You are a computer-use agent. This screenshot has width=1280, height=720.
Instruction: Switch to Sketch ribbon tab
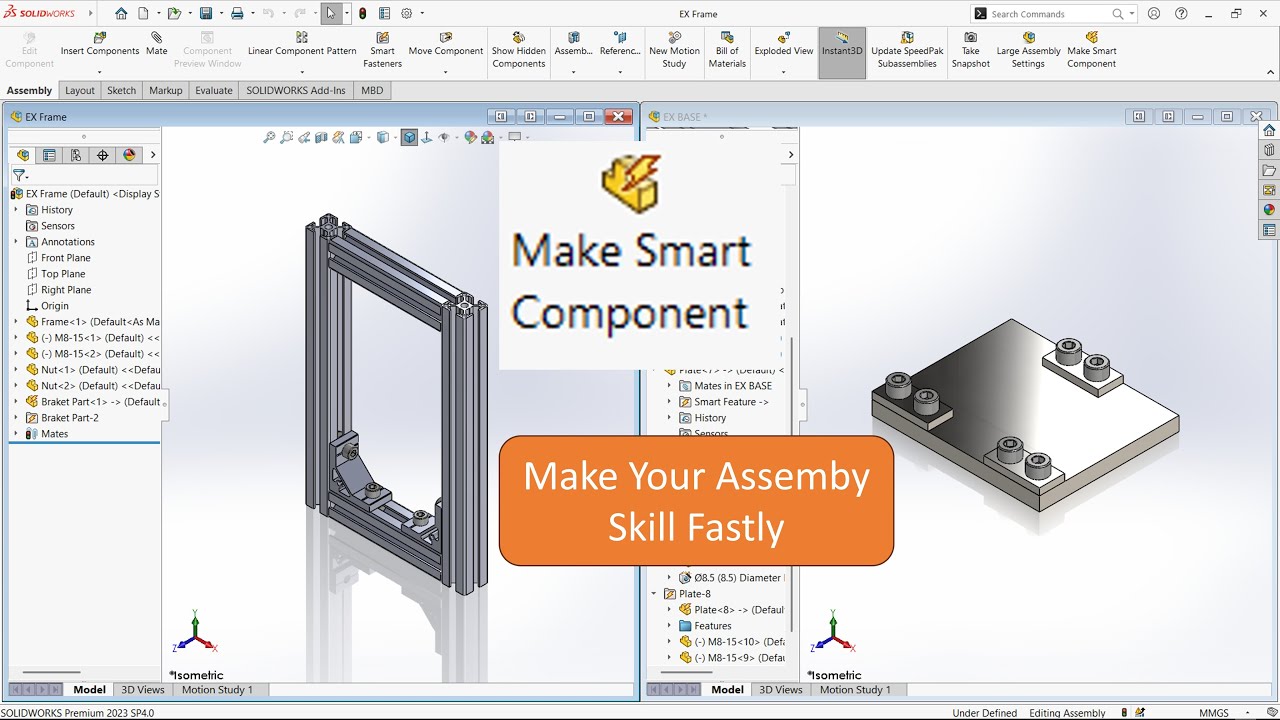(121, 90)
